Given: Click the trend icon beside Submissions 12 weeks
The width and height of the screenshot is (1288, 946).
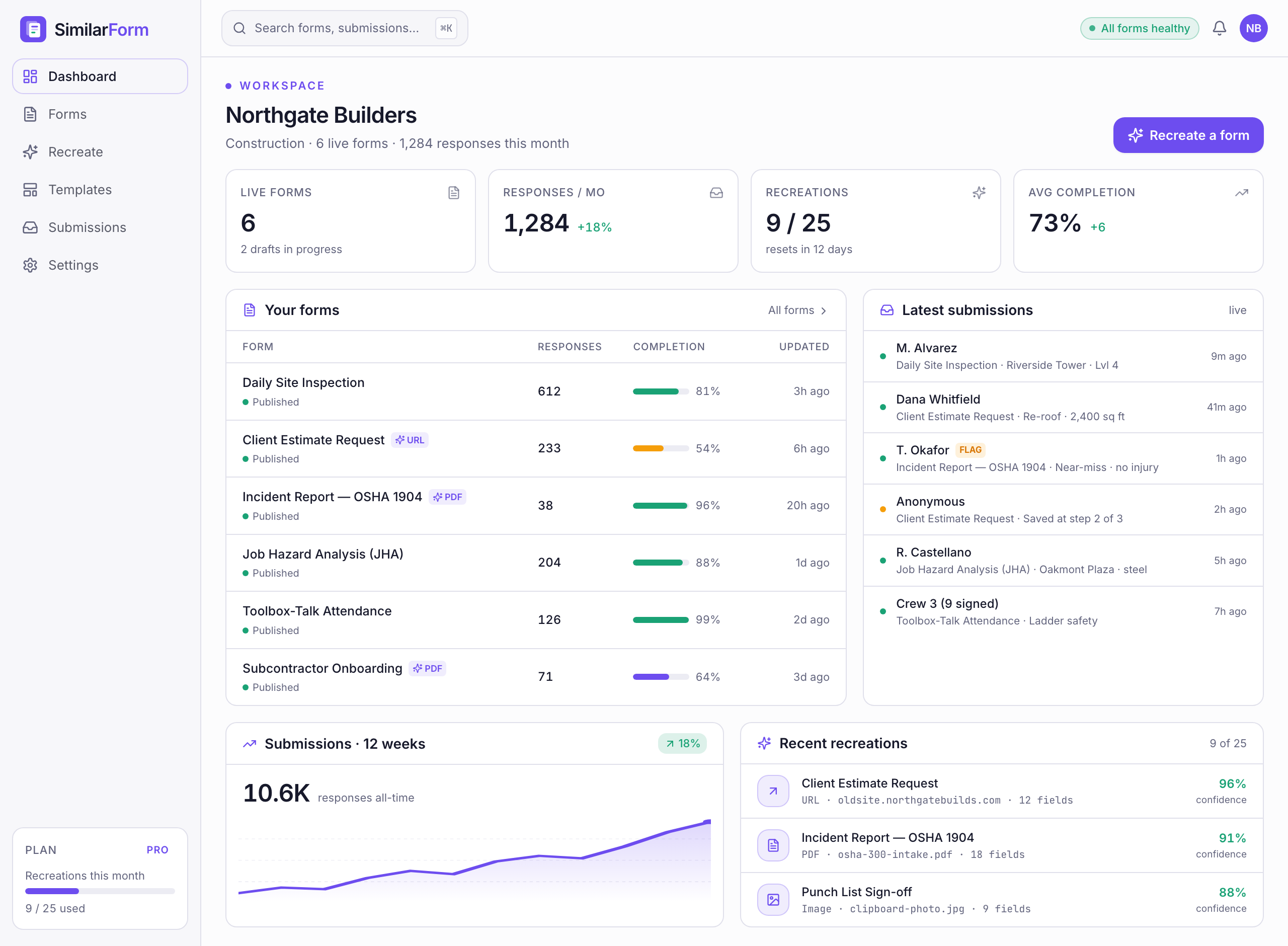Looking at the screenshot, I should click(250, 744).
